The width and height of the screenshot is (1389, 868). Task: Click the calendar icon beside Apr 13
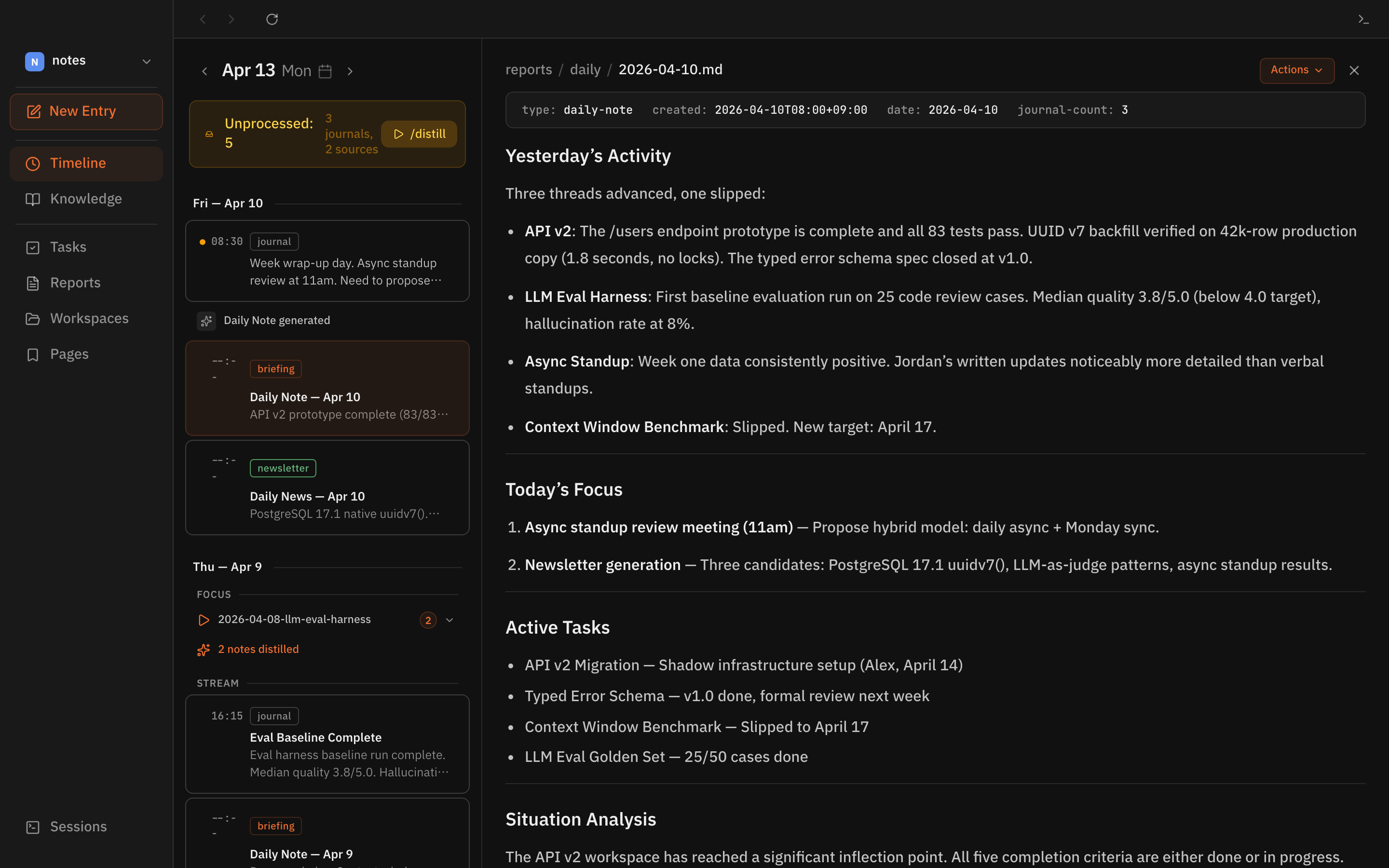click(x=325, y=71)
